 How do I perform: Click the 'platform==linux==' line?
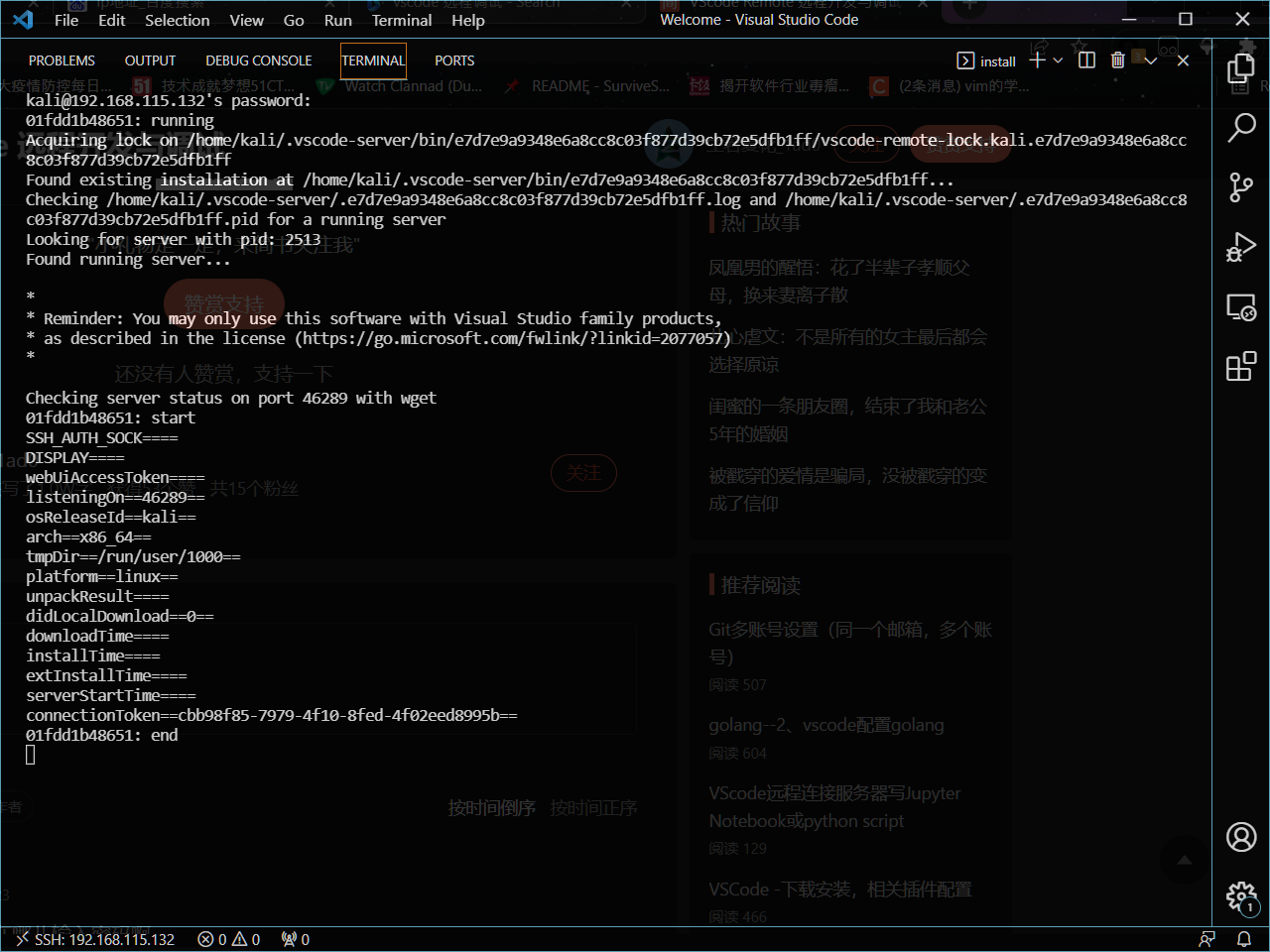click(x=102, y=576)
